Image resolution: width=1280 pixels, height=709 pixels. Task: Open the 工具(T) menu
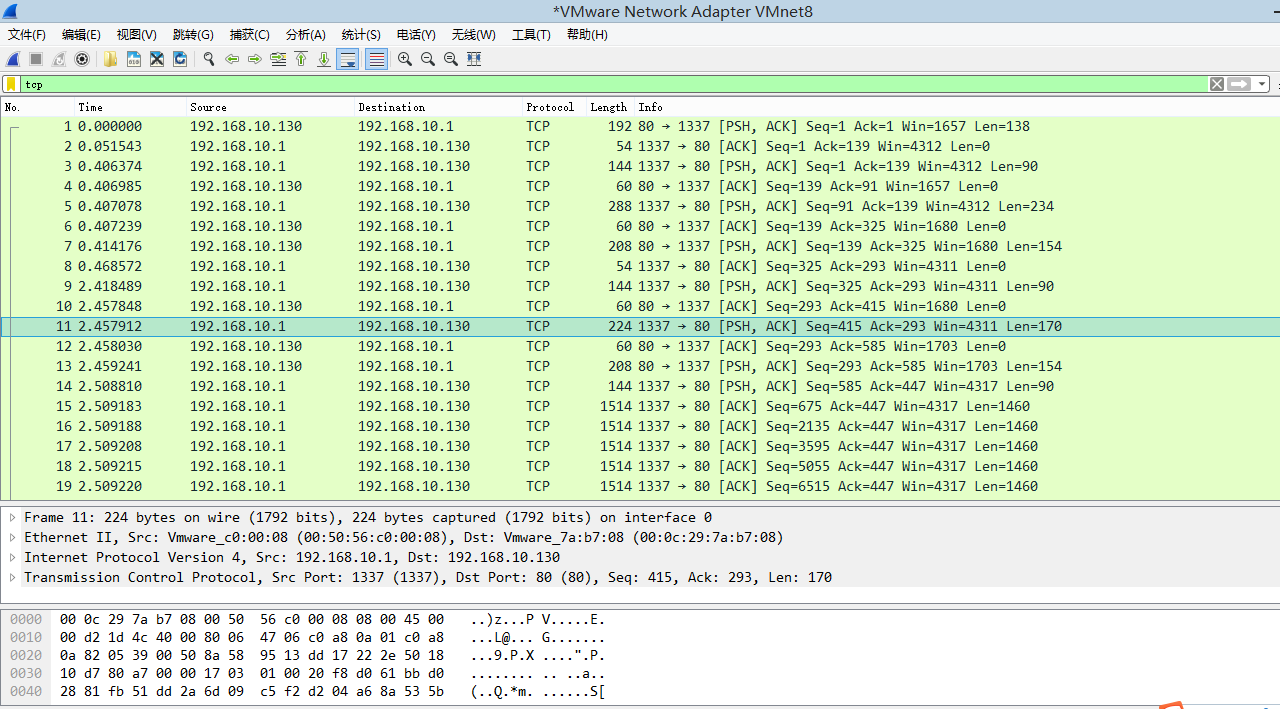click(x=531, y=34)
